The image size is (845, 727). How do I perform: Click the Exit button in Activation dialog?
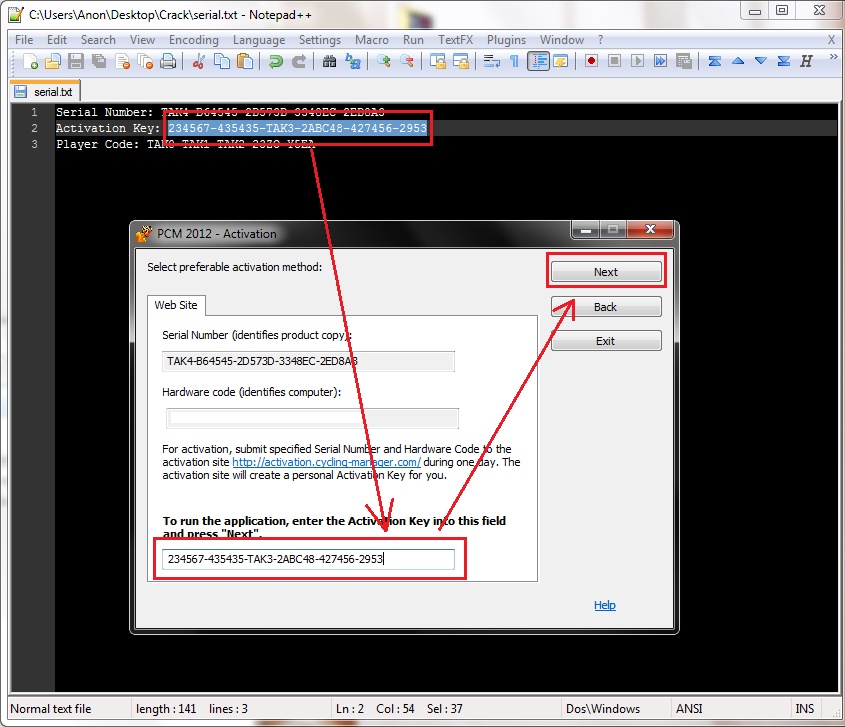click(x=606, y=341)
